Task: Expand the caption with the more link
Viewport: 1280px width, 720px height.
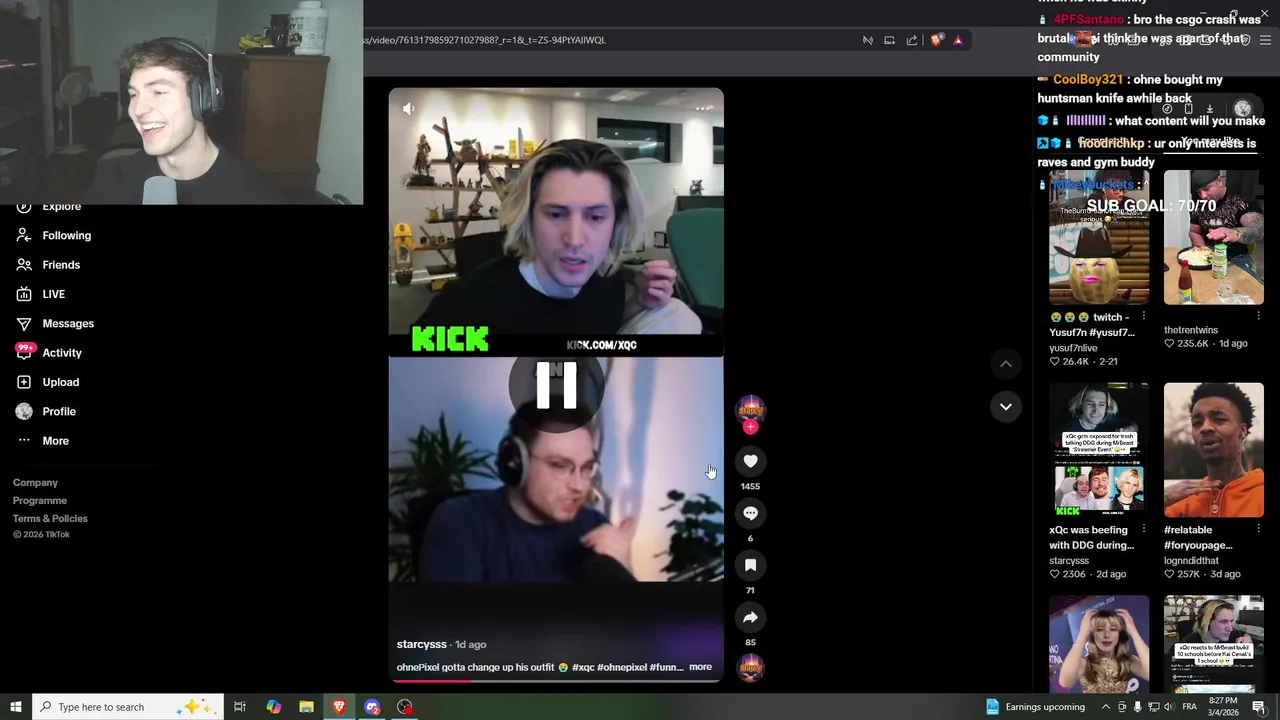Action: coord(700,667)
